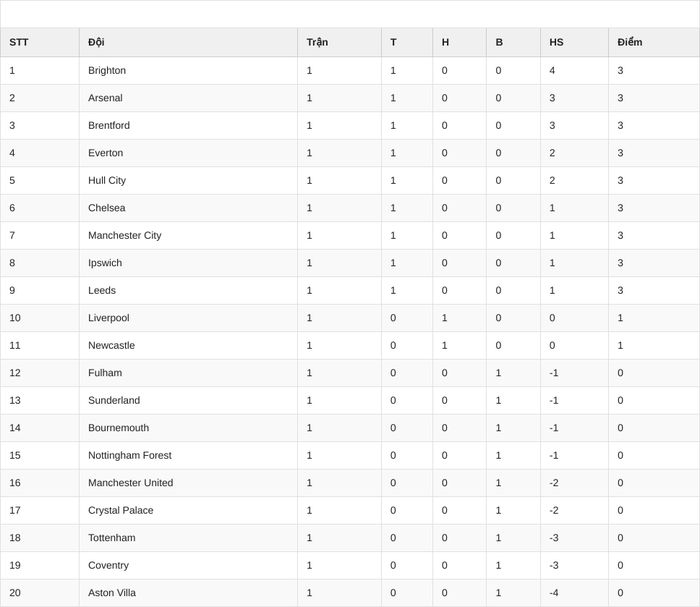
Task: Click the HS column header
Action: [556, 42]
